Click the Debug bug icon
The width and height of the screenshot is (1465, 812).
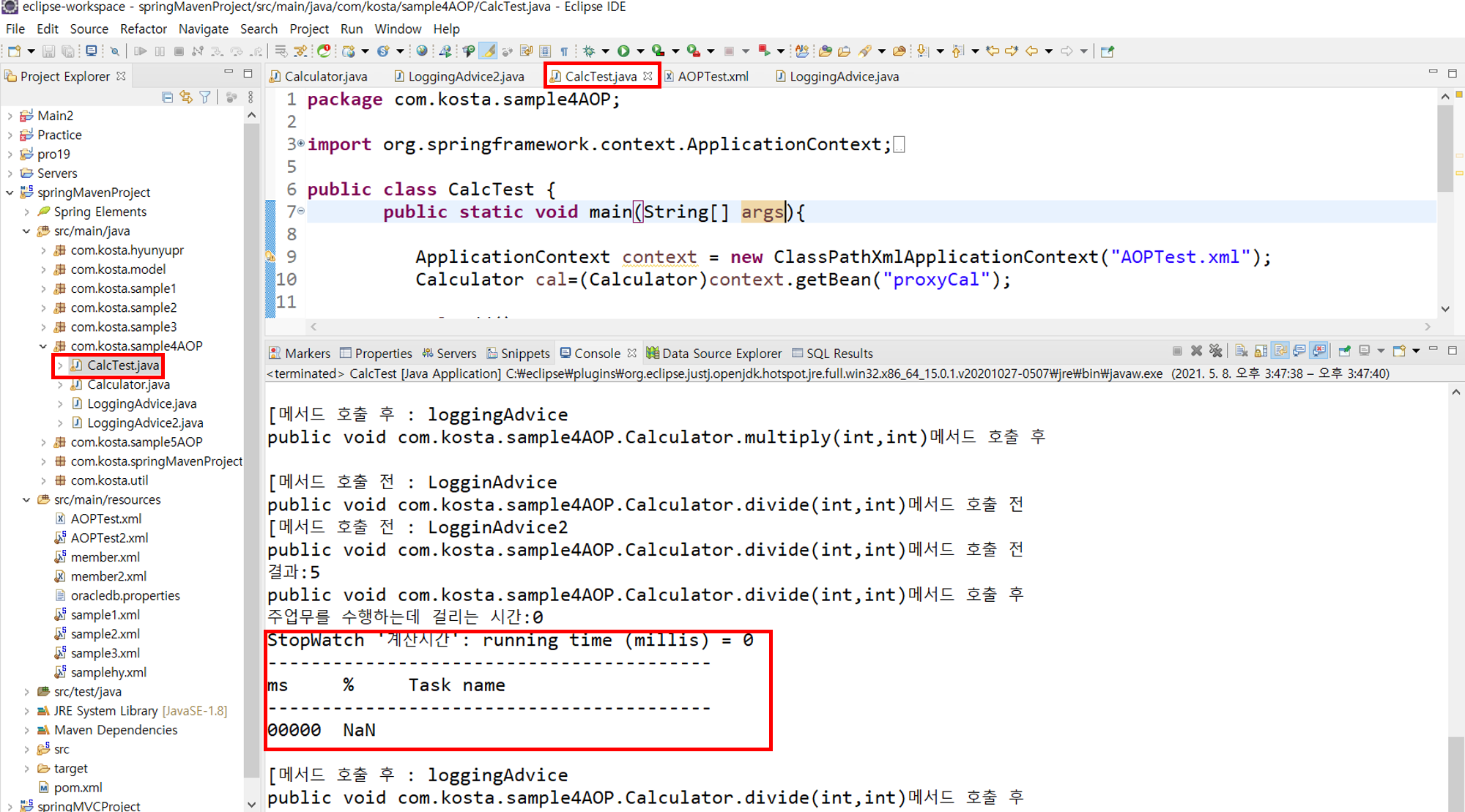pos(589,51)
